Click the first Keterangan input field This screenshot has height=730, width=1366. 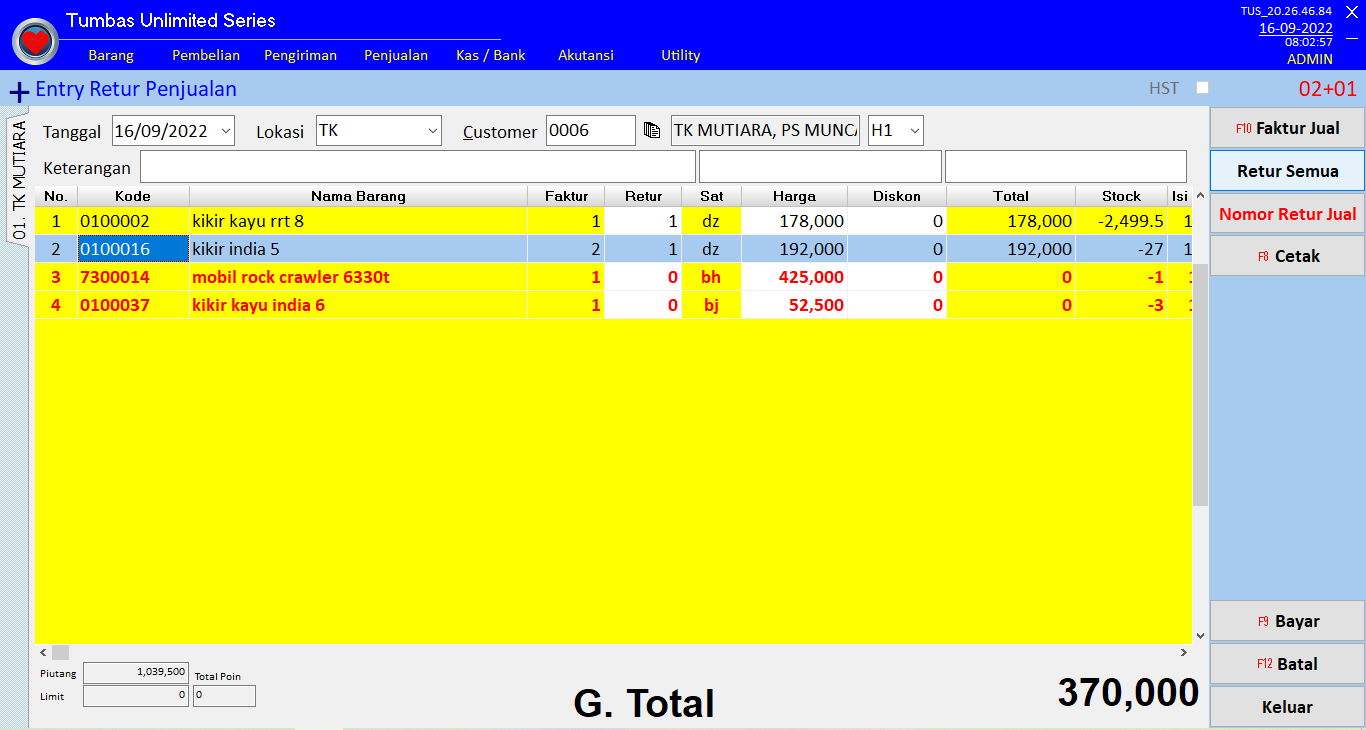click(x=418, y=167)
